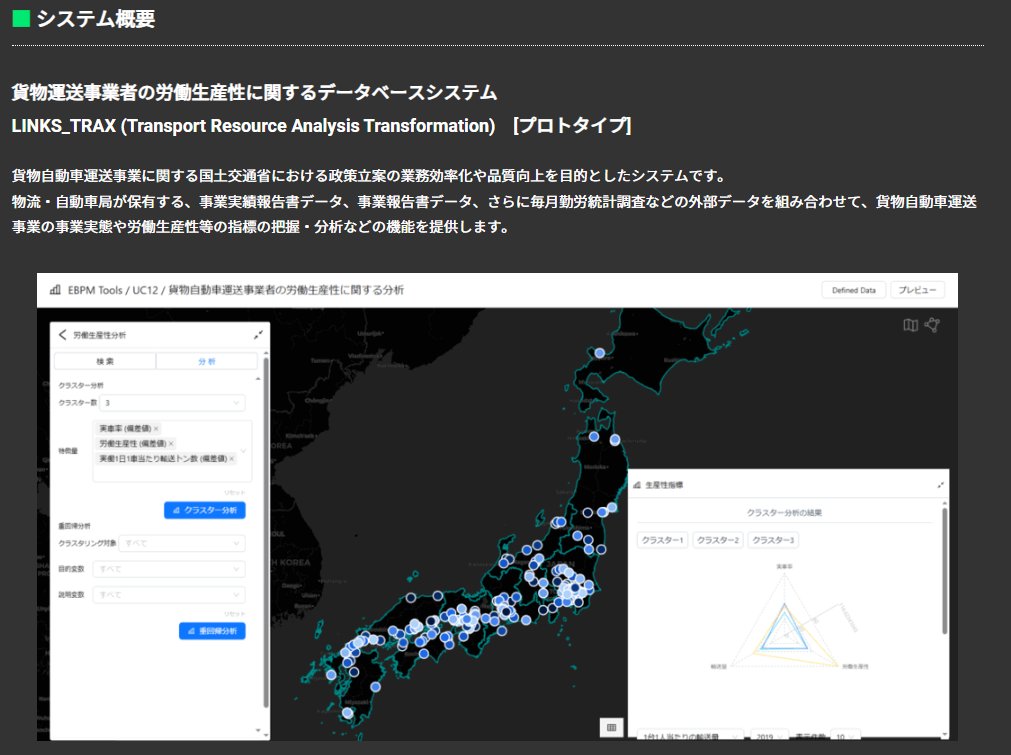Collapse the 労働生産性分析 panel with its shrink icon
The width and height of the screenshot is (1011, 755).
tap(259, 335)
